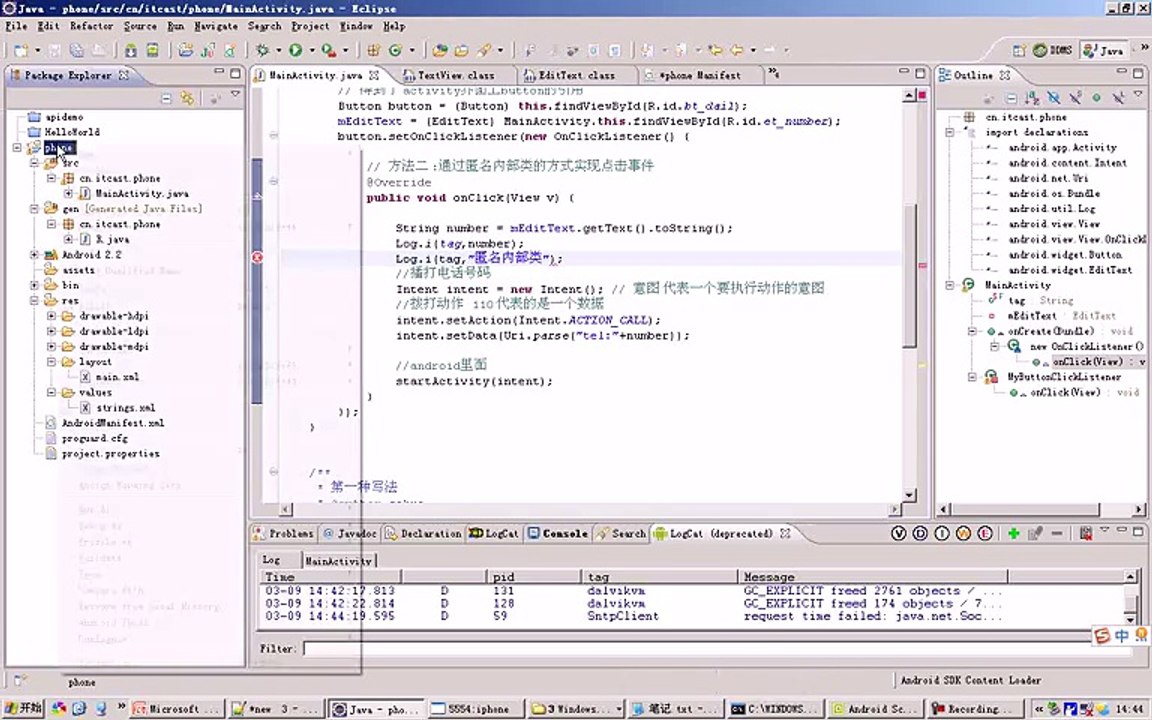Click the Back navigation arrow icon
This screenshot has height=720, width=1152.
tap(736, 50)
